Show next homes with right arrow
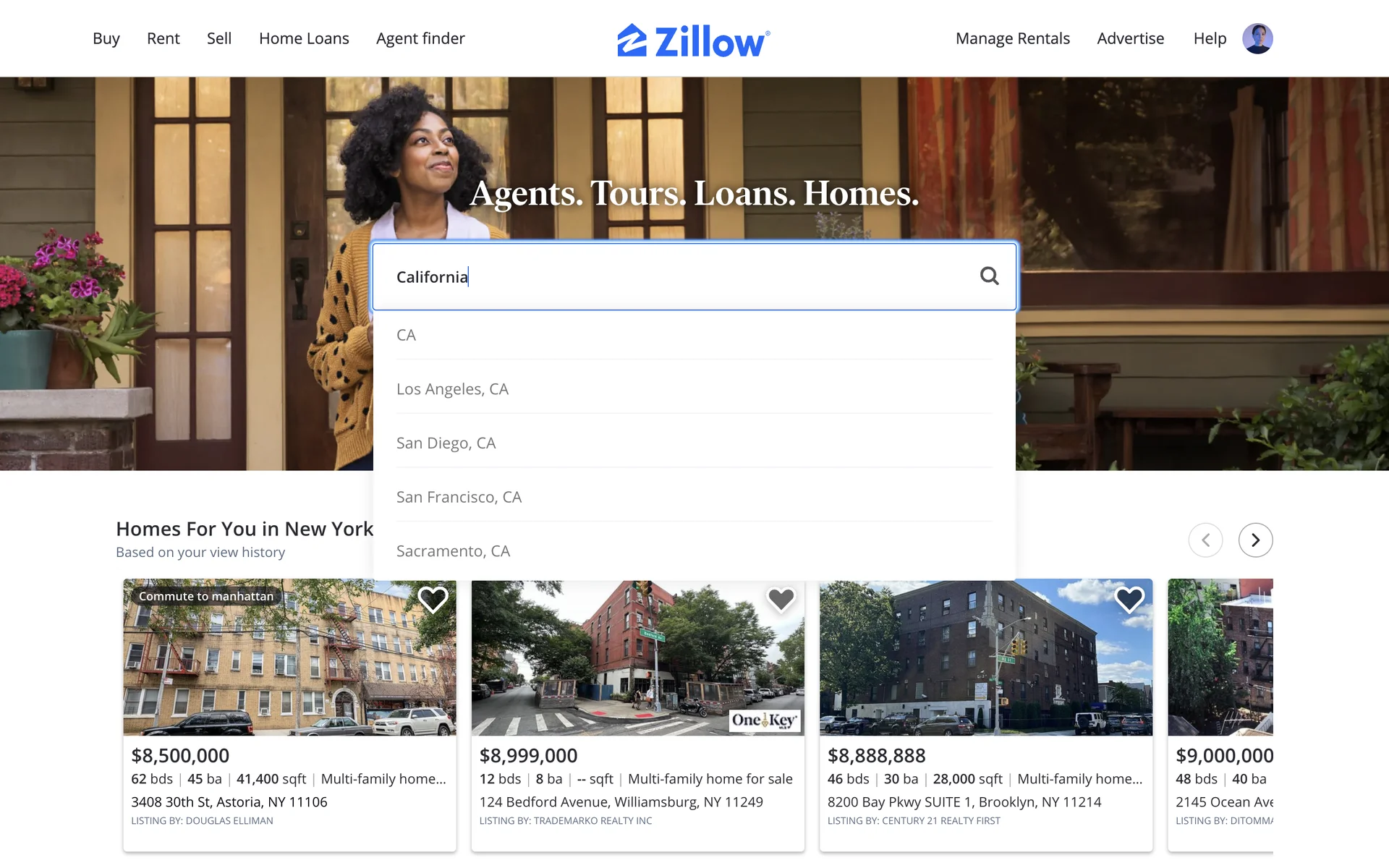Image resolution: width=1389 pixels, height=868 pixels. click(x=1255, y=540)
